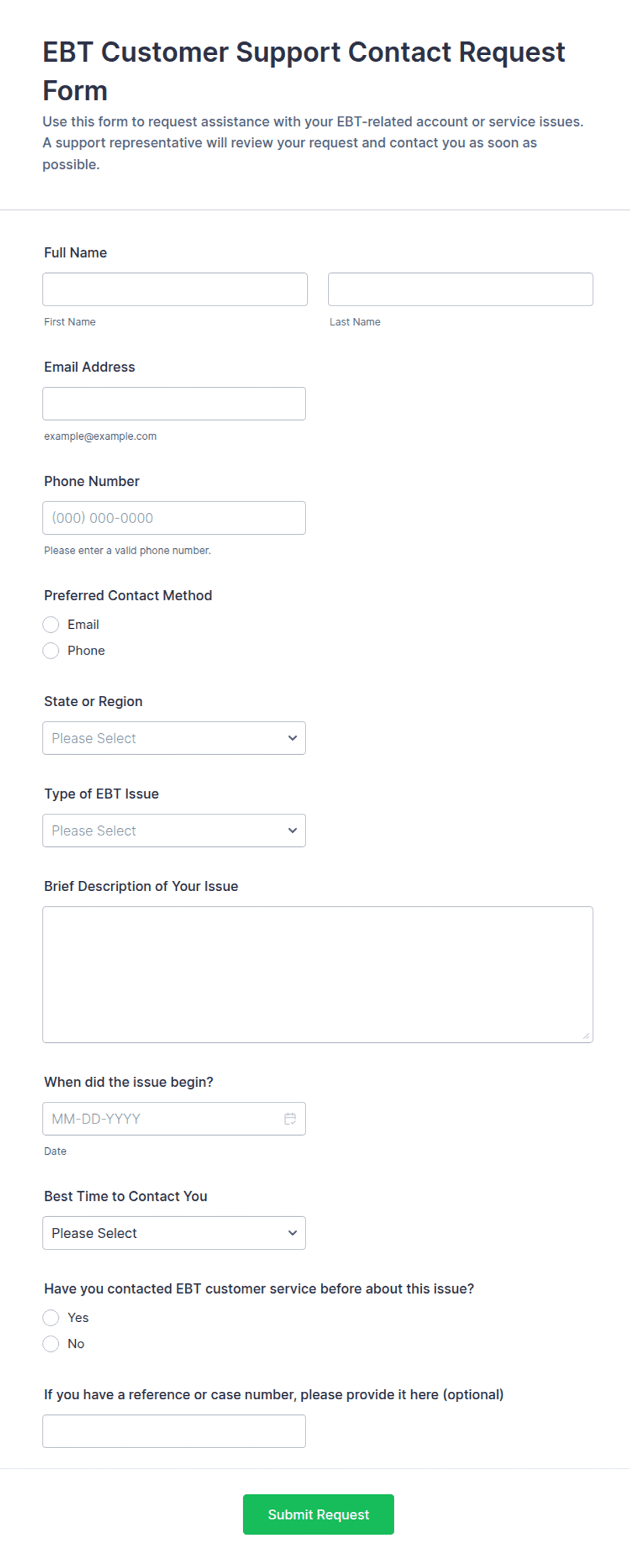Click the State or Region dropdown chevron

293,738
